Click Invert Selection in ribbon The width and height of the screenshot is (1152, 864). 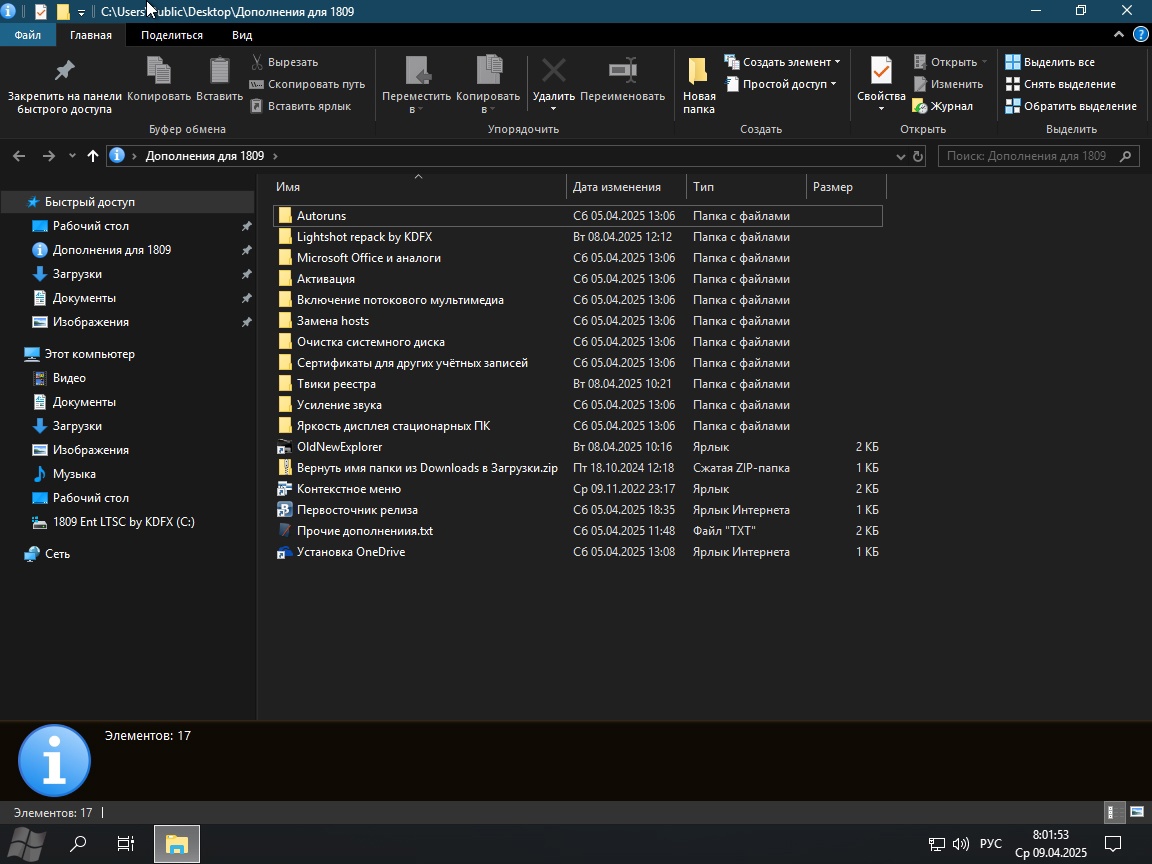tap(1070, 106)
